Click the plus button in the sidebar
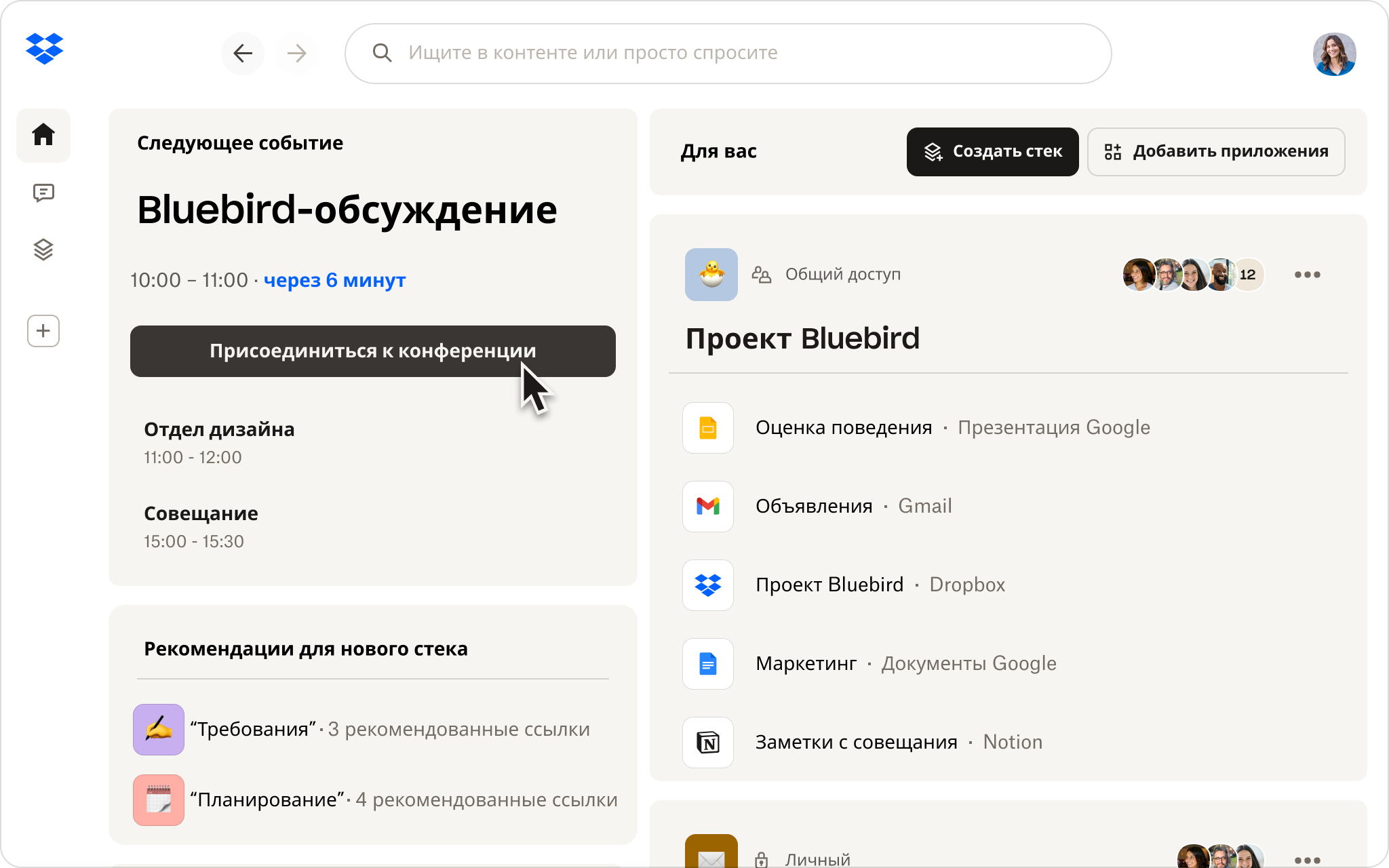 [43, 331]
